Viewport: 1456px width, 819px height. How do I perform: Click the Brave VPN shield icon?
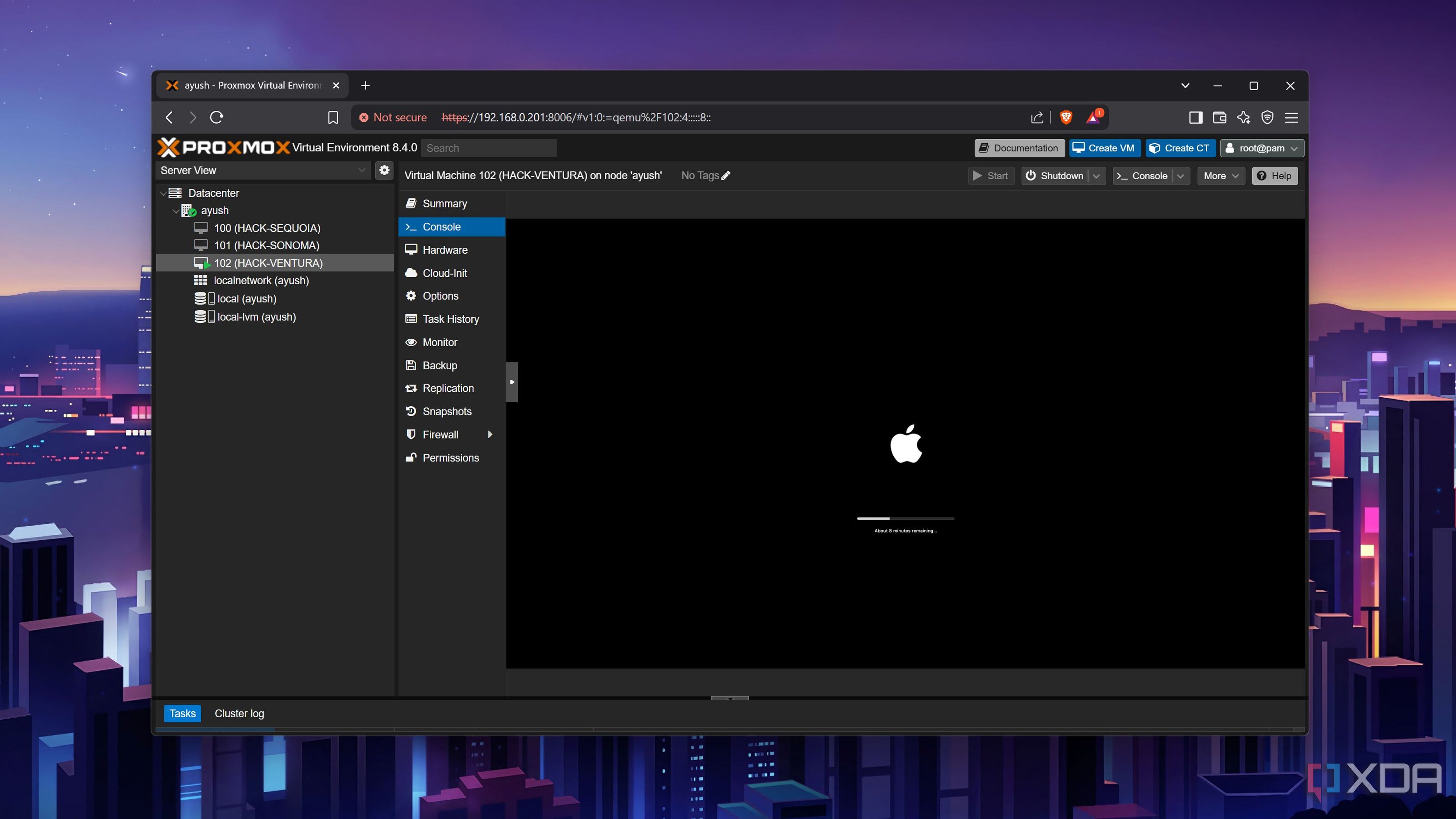pyautogui.click(x=1267, y=118)
